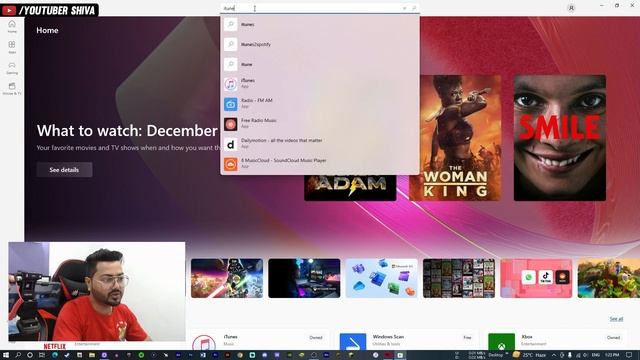640x360 pixels.
Task: Click the magnifier search button in the search box
Action: (x=414, y=8)
